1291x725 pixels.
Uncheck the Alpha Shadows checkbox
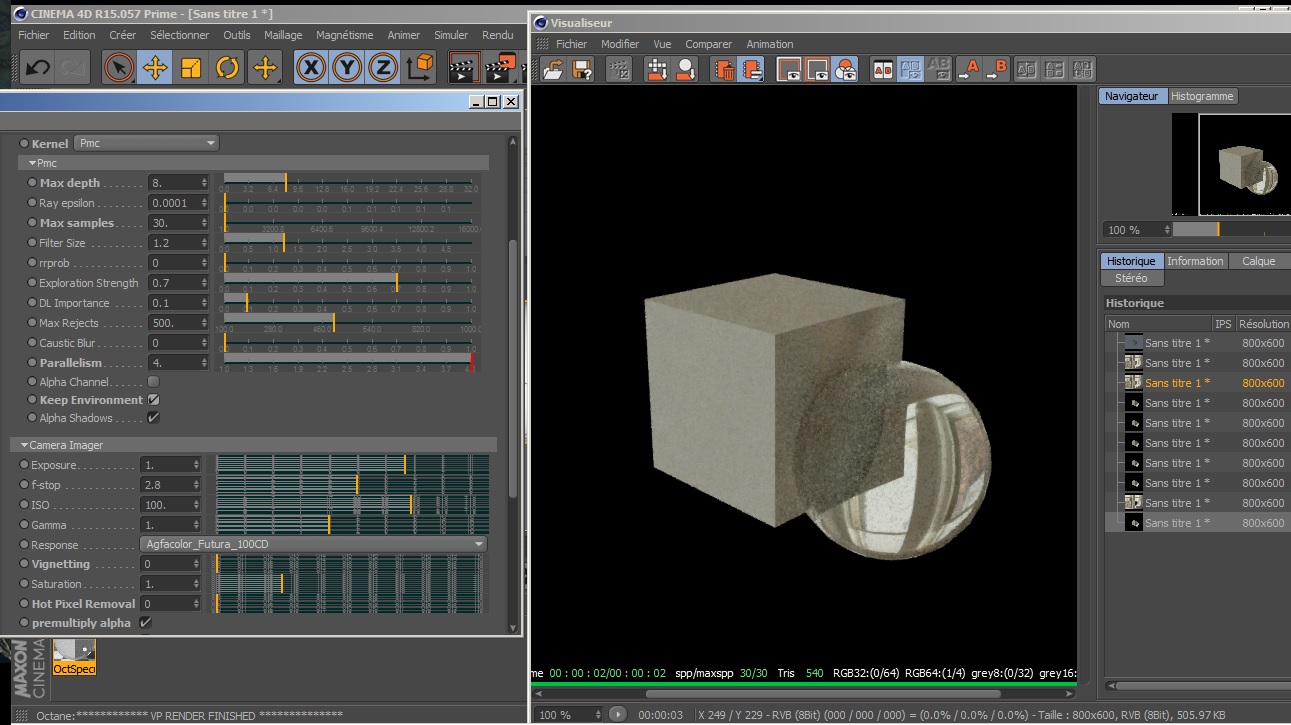153,418
